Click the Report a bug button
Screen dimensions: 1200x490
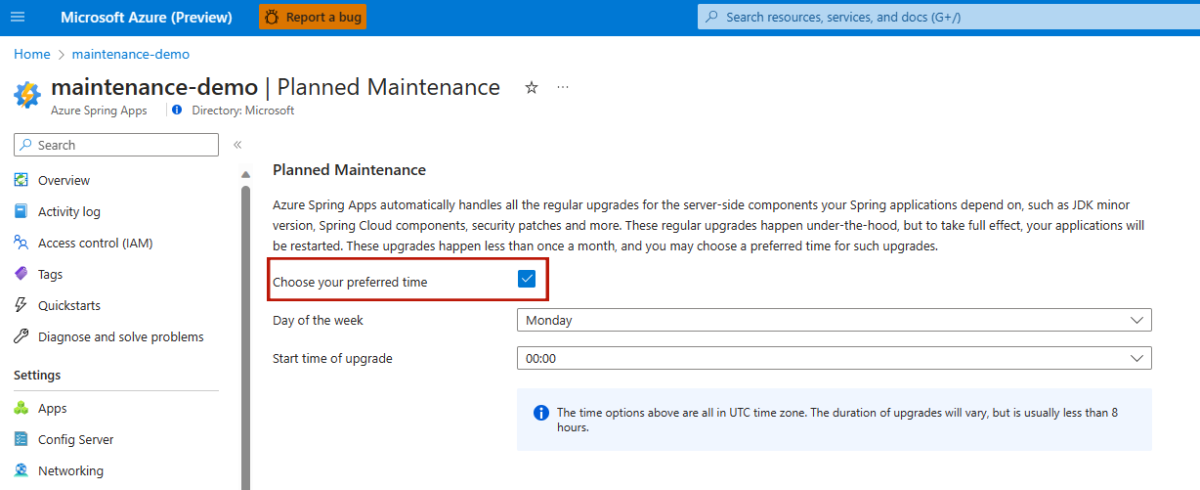click(x=312, y=17)
